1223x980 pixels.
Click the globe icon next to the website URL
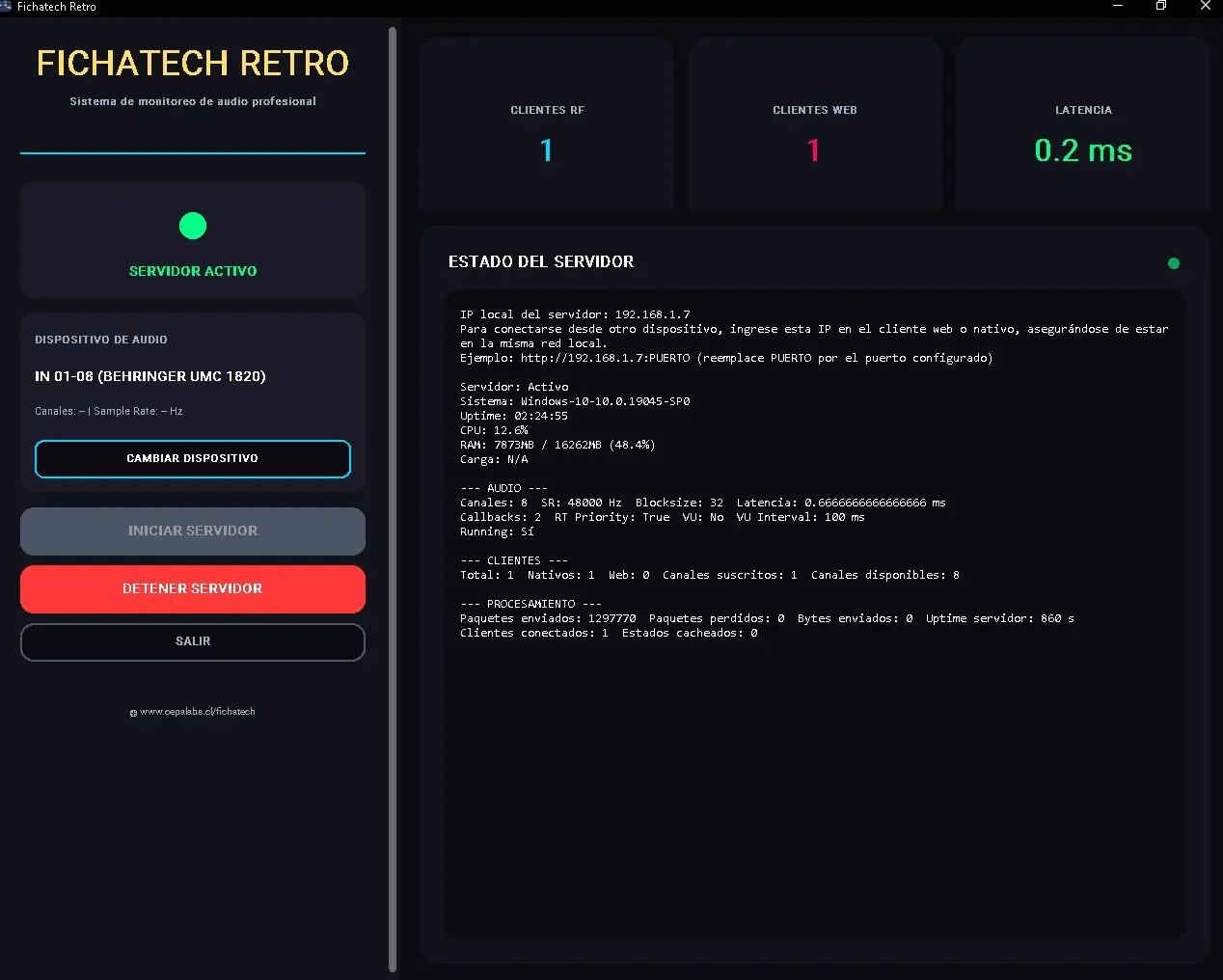[x=132, y=712]
